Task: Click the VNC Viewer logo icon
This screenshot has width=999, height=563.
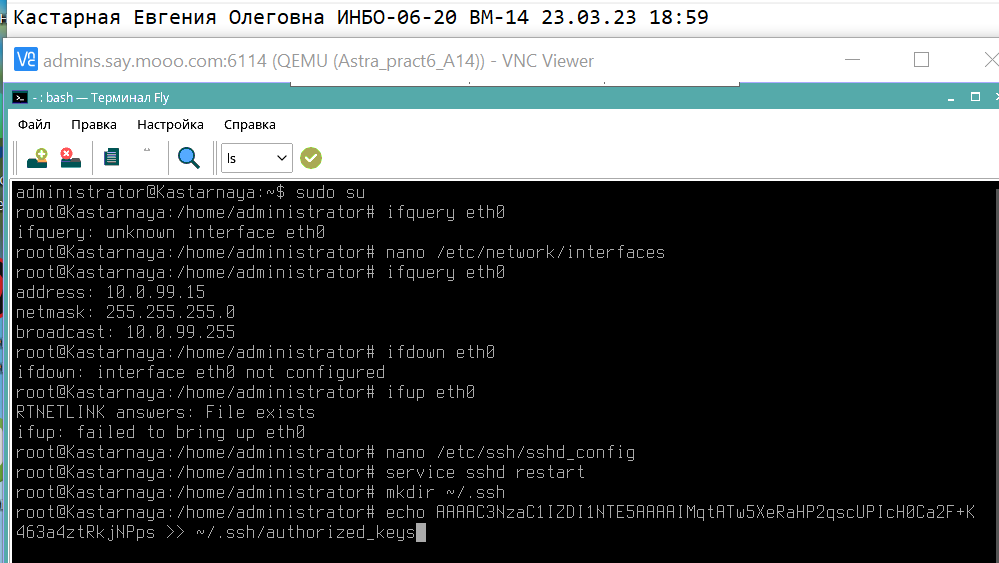Action: point(26,60)
